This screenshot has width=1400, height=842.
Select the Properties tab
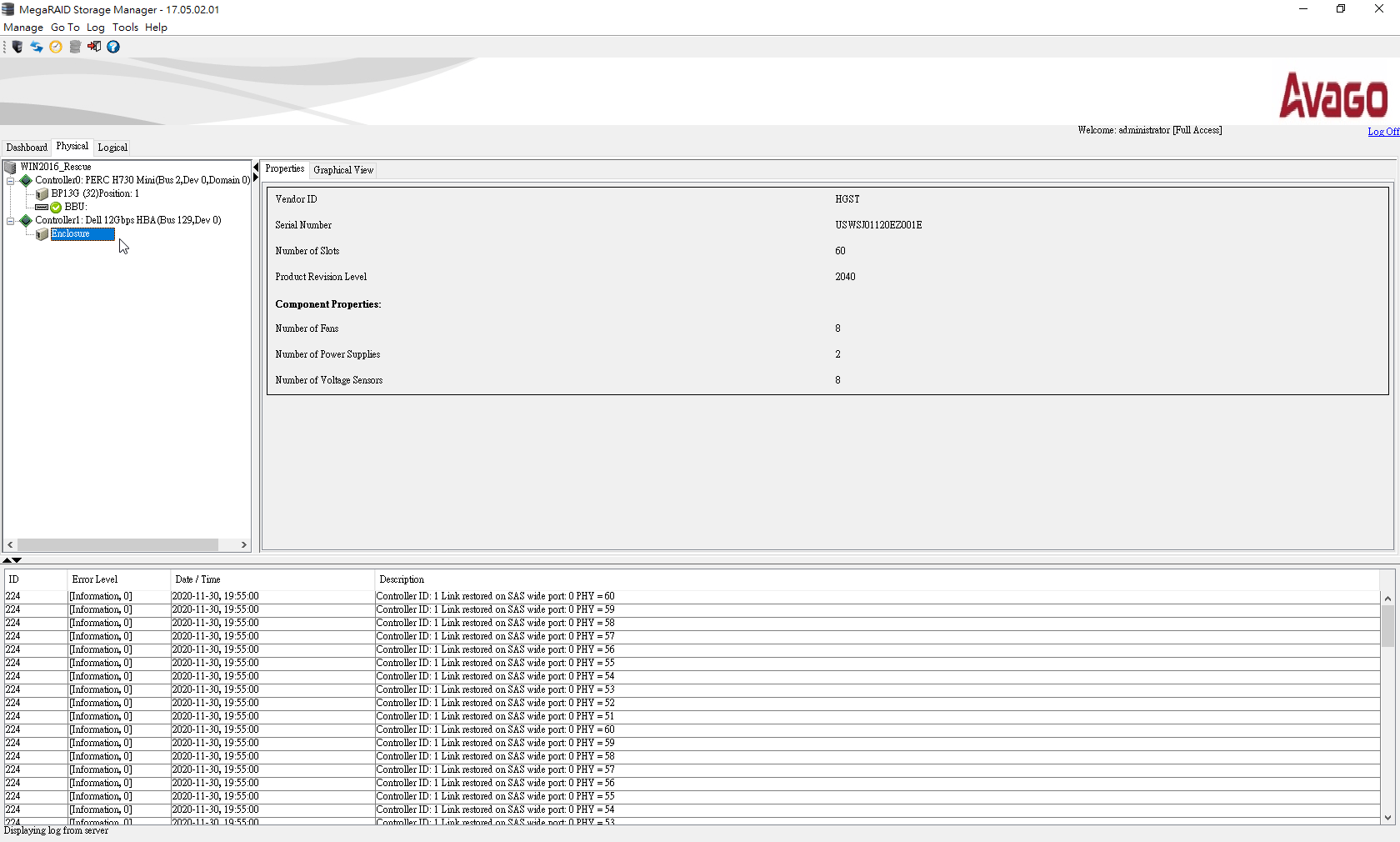click(x=285, y=168)
